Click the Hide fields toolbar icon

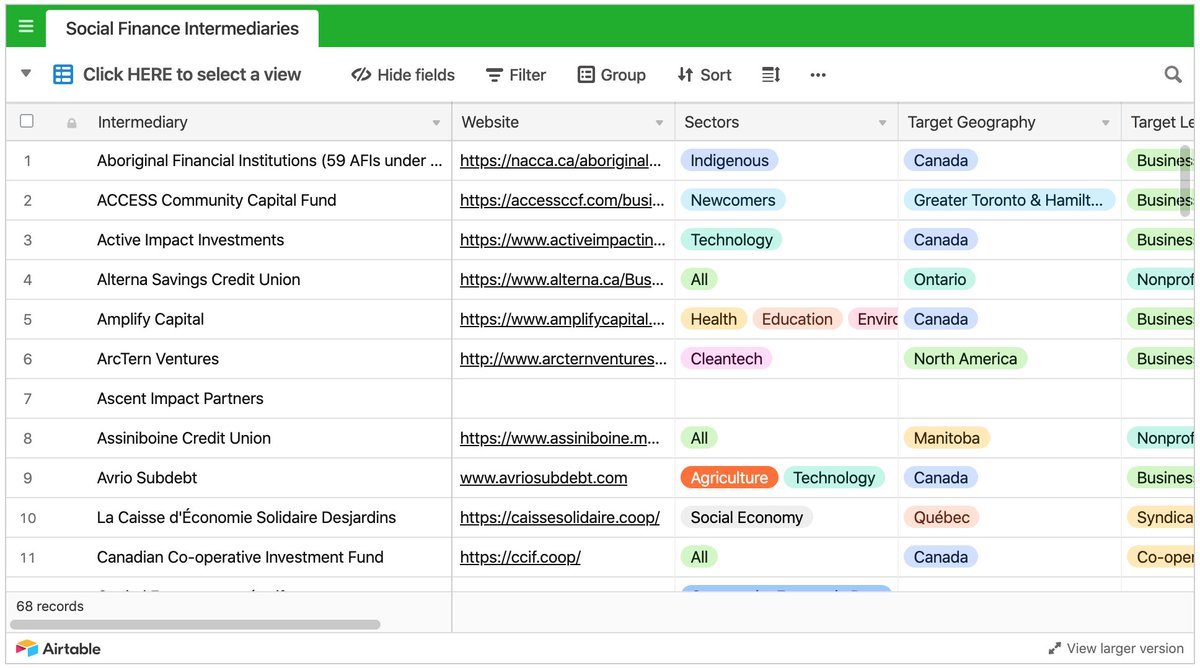pos(402,74)
